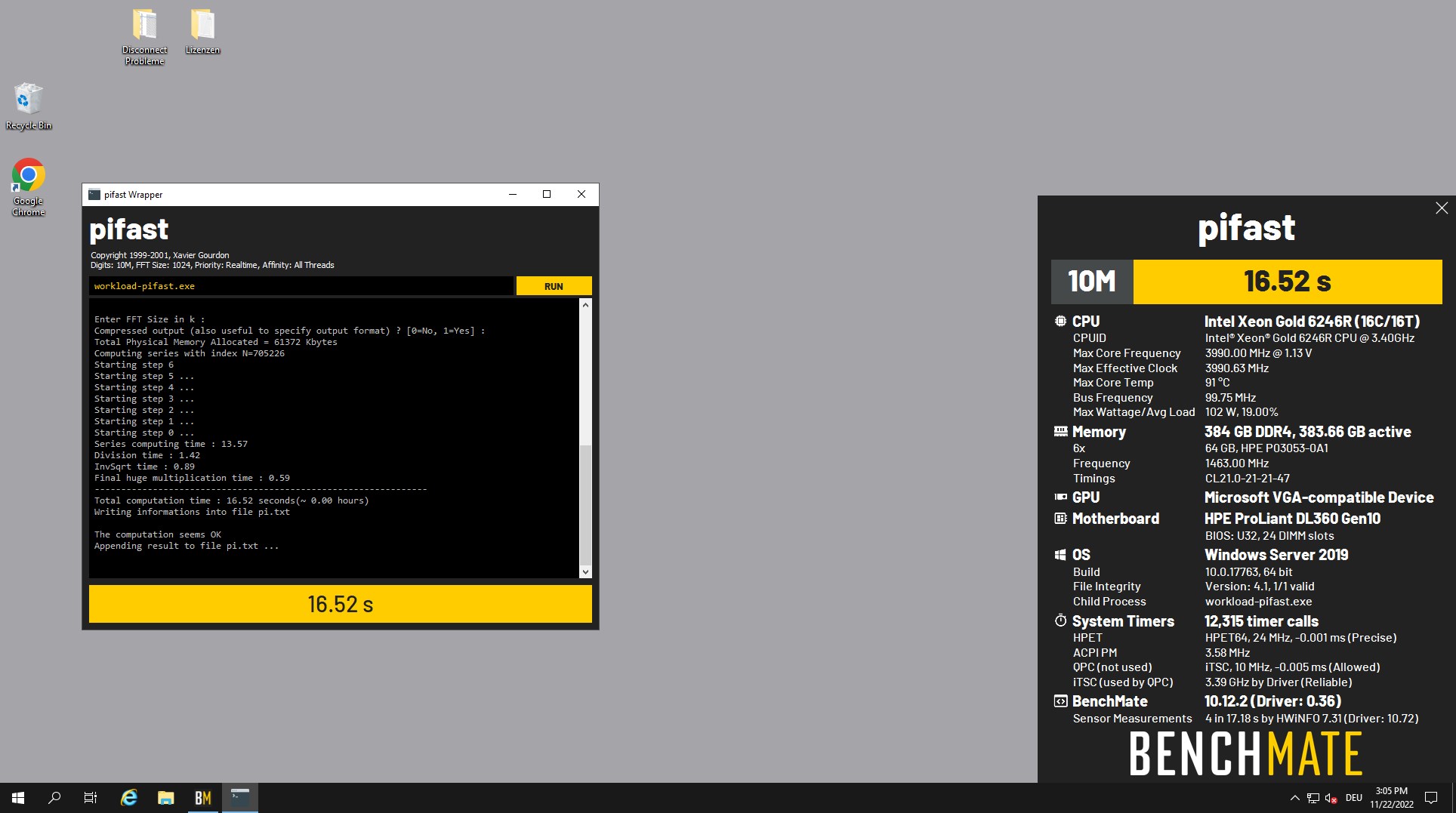
Task: Open taskbar Search
Action: click(54, 798)
